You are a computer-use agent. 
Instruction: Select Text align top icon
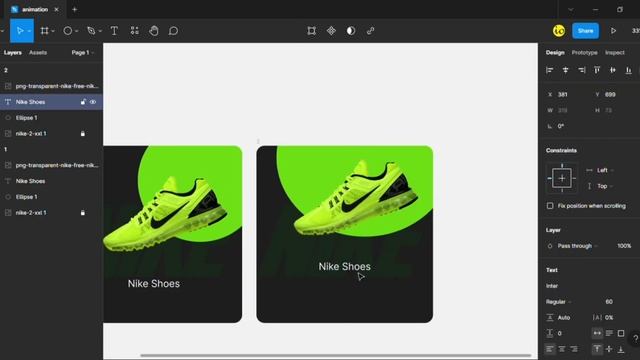(x=597, y=349)
